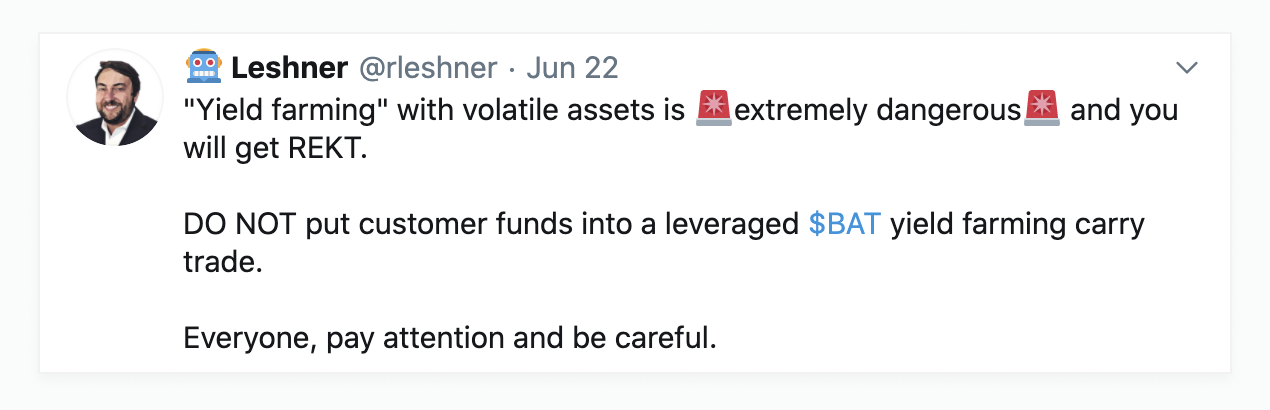Open the Jun 22 timestamp permalink

click(573, 68)
